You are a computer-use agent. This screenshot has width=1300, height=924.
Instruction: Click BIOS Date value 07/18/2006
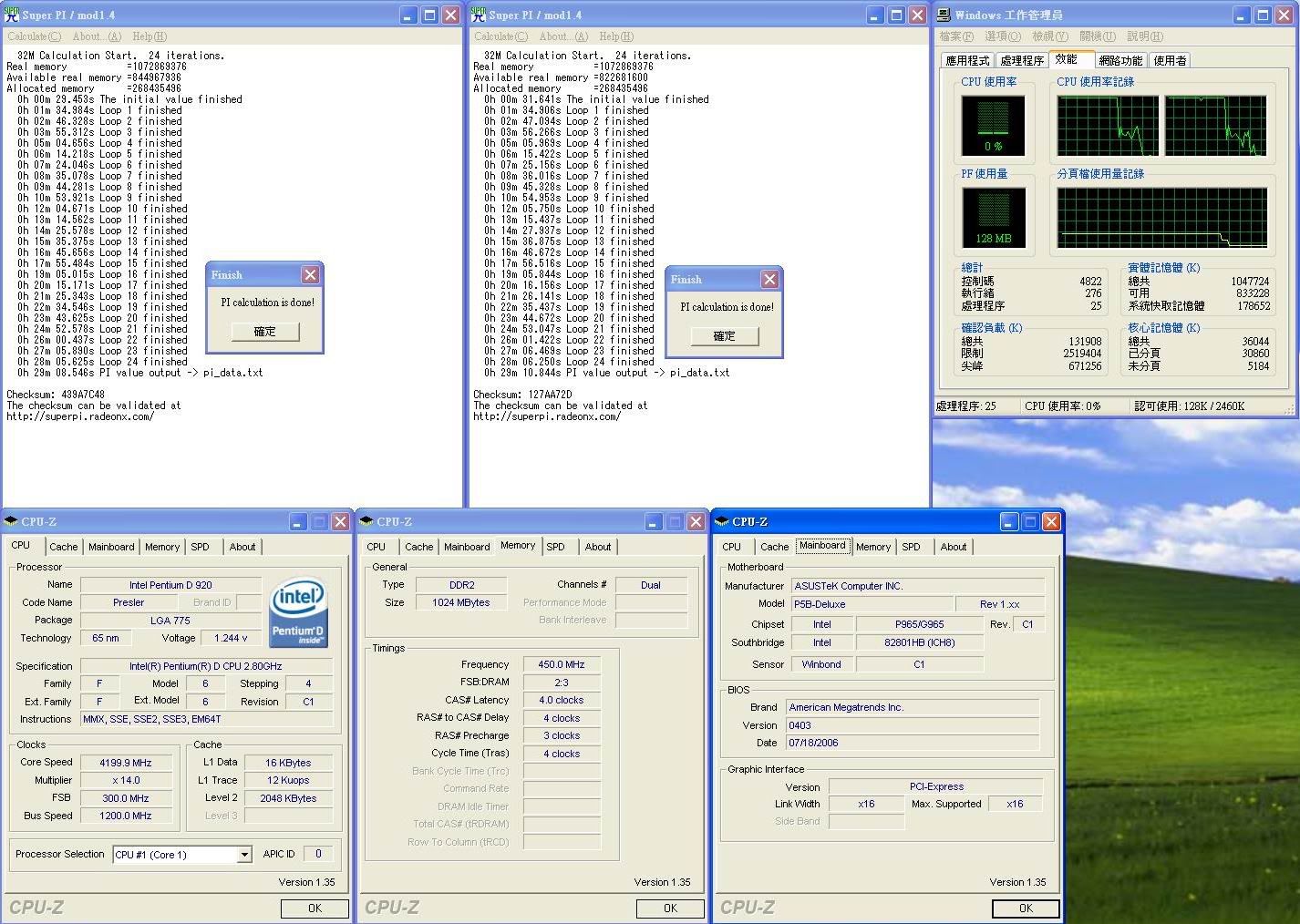click(x=913, y=743)
